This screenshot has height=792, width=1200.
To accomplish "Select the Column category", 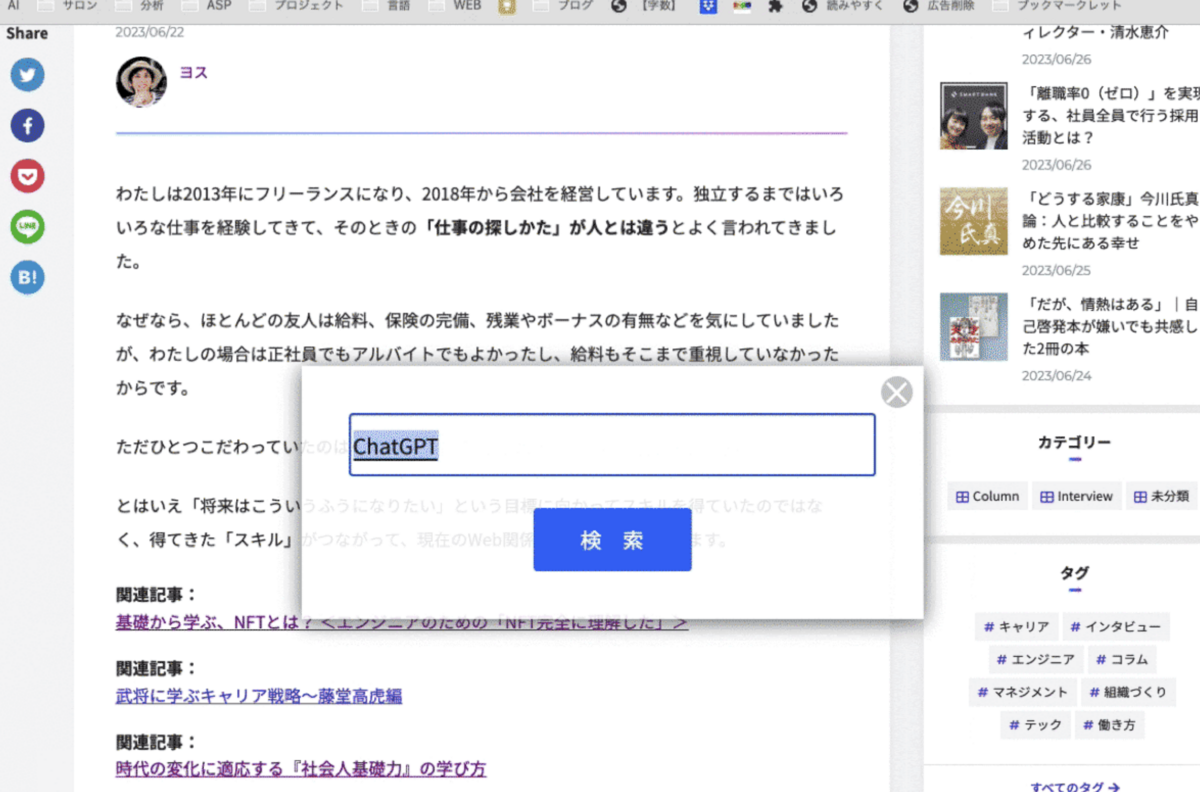I will [987, 496].
